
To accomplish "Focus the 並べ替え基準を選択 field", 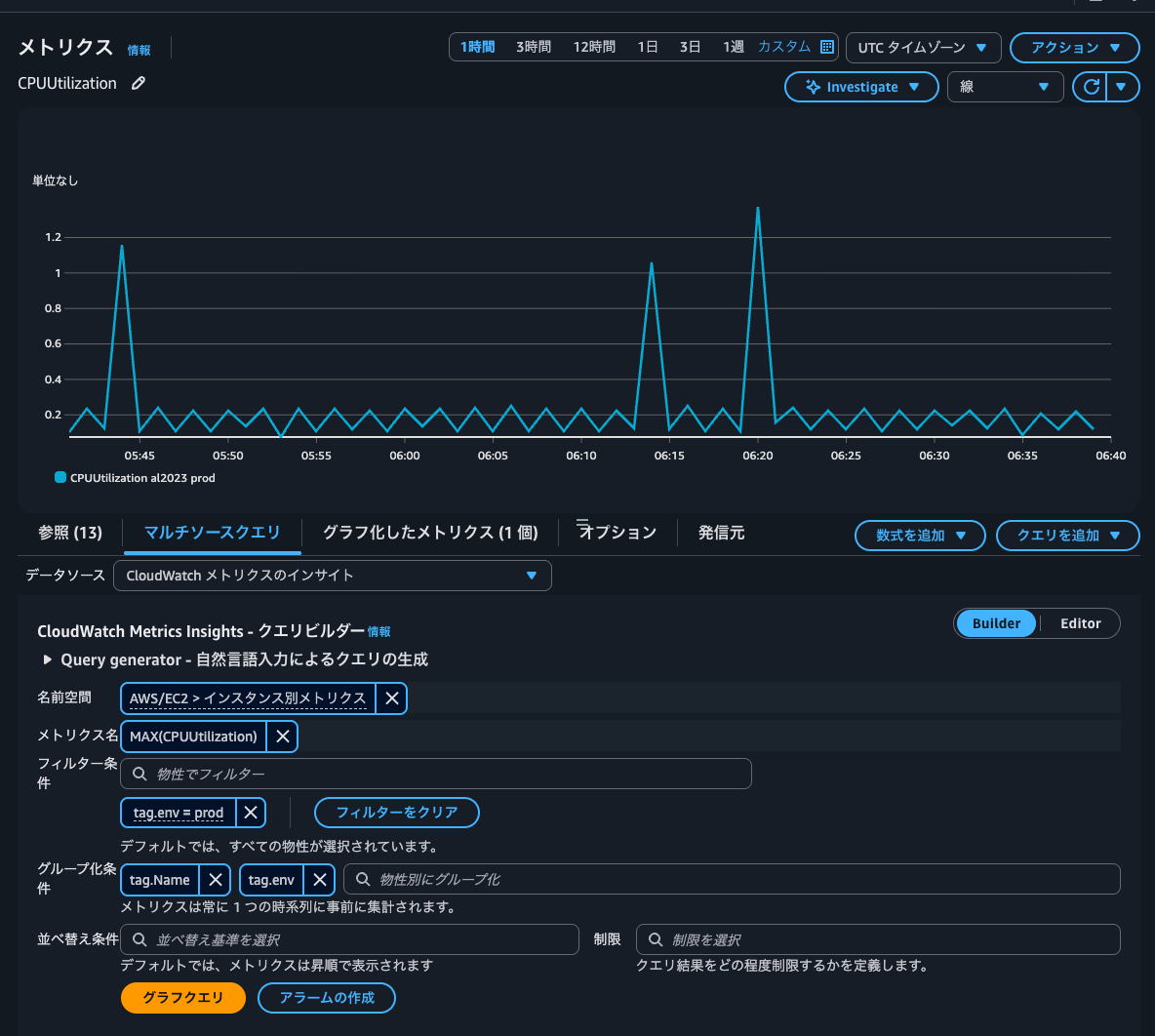I will [350, 939].
